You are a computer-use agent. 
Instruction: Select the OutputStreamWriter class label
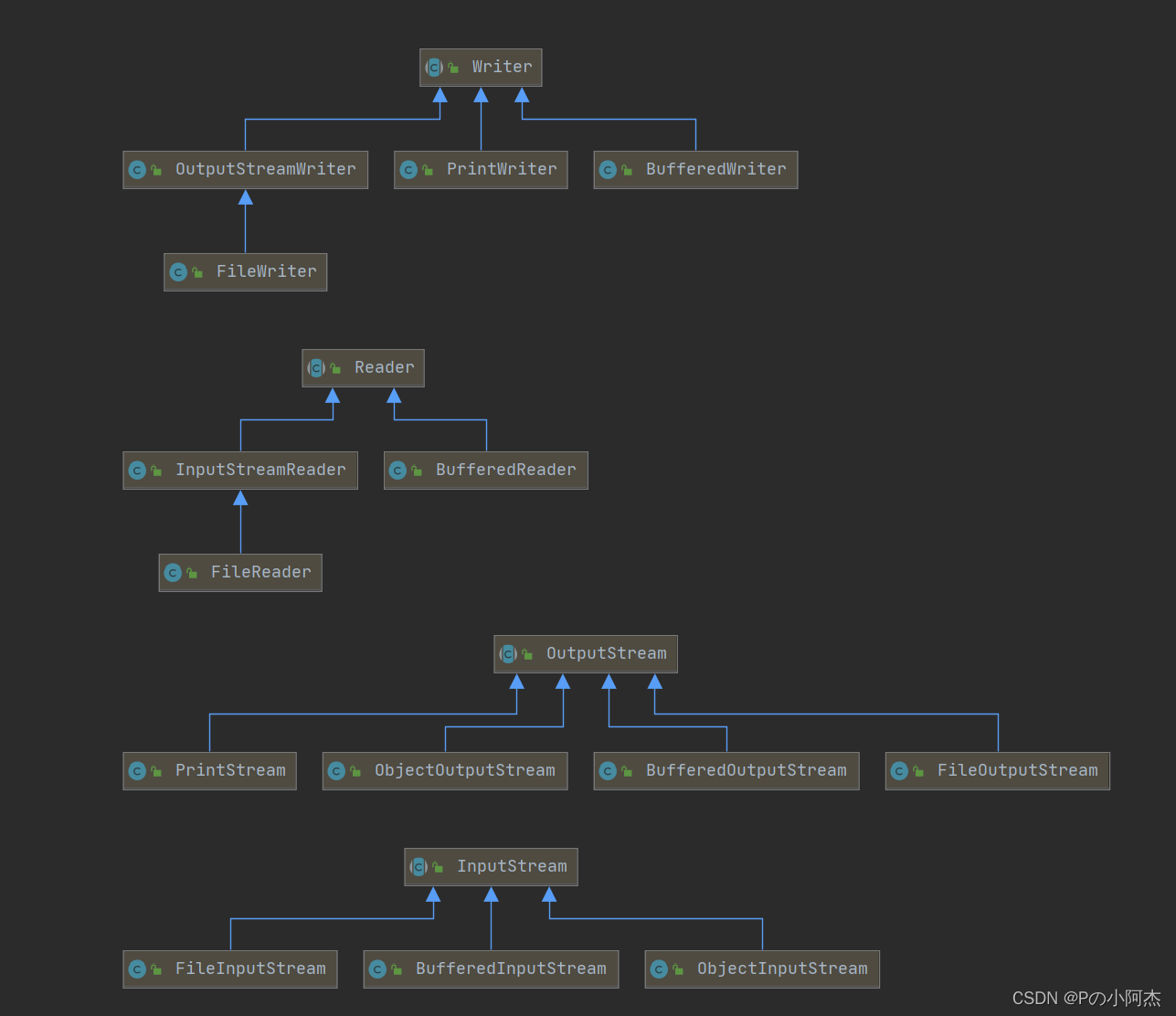[266, 169]
